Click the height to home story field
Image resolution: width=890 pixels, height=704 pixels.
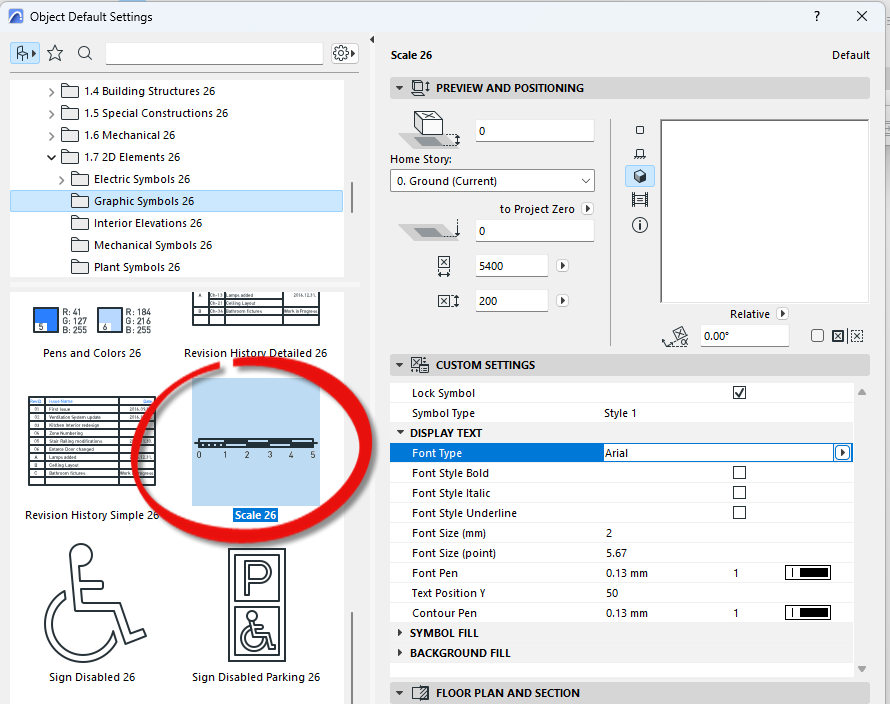tap(535, 131)
